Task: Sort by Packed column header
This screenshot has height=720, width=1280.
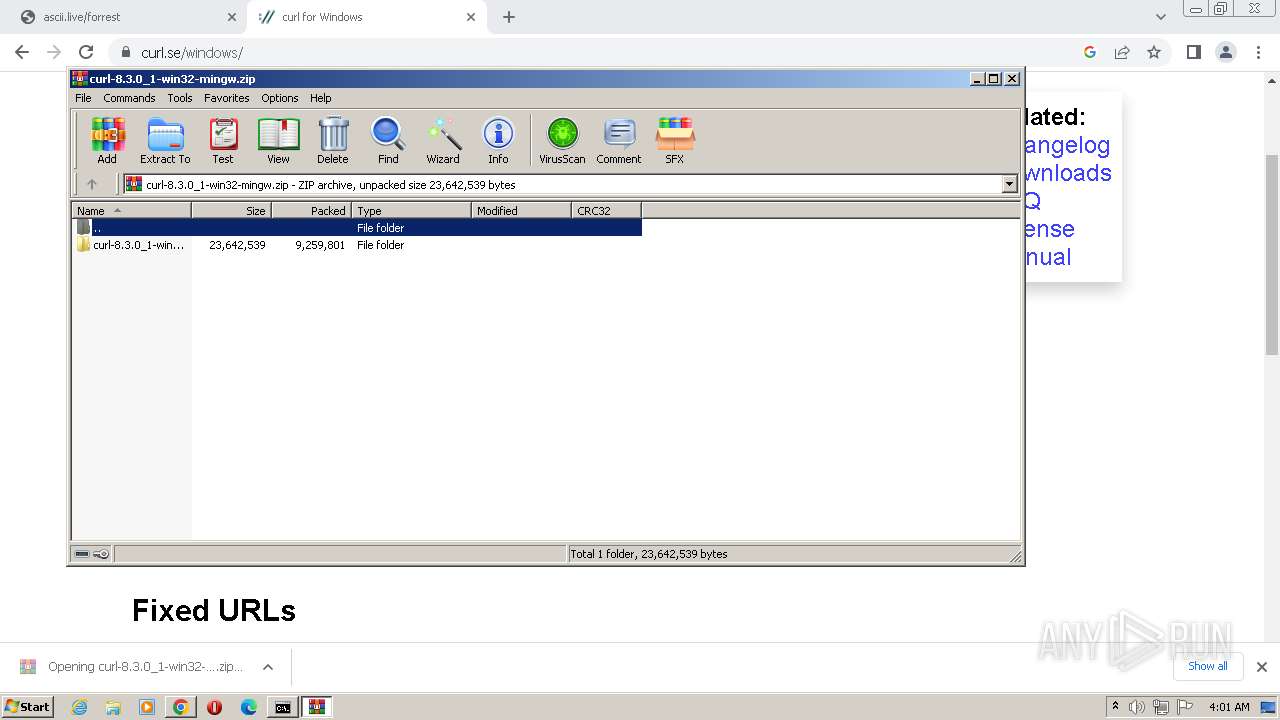Action: tap(311, 210)
